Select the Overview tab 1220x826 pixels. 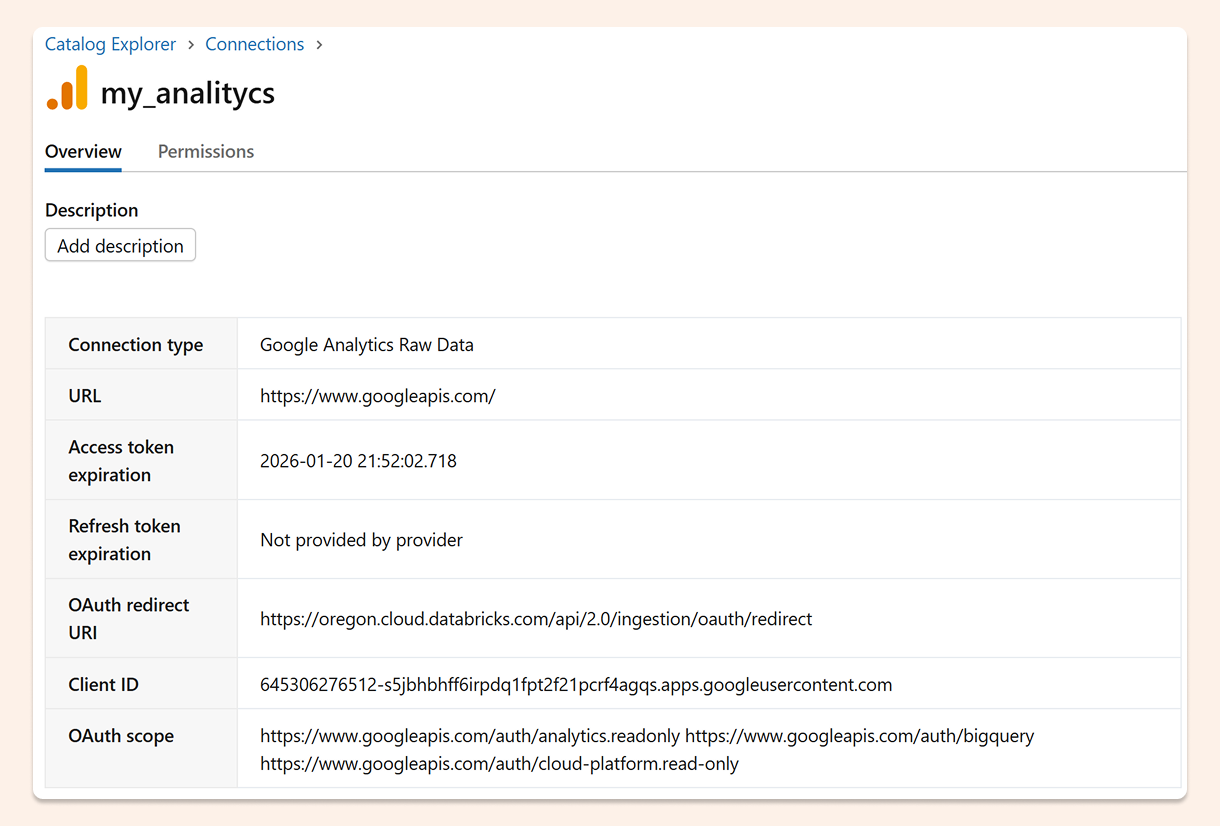point(83,151)
